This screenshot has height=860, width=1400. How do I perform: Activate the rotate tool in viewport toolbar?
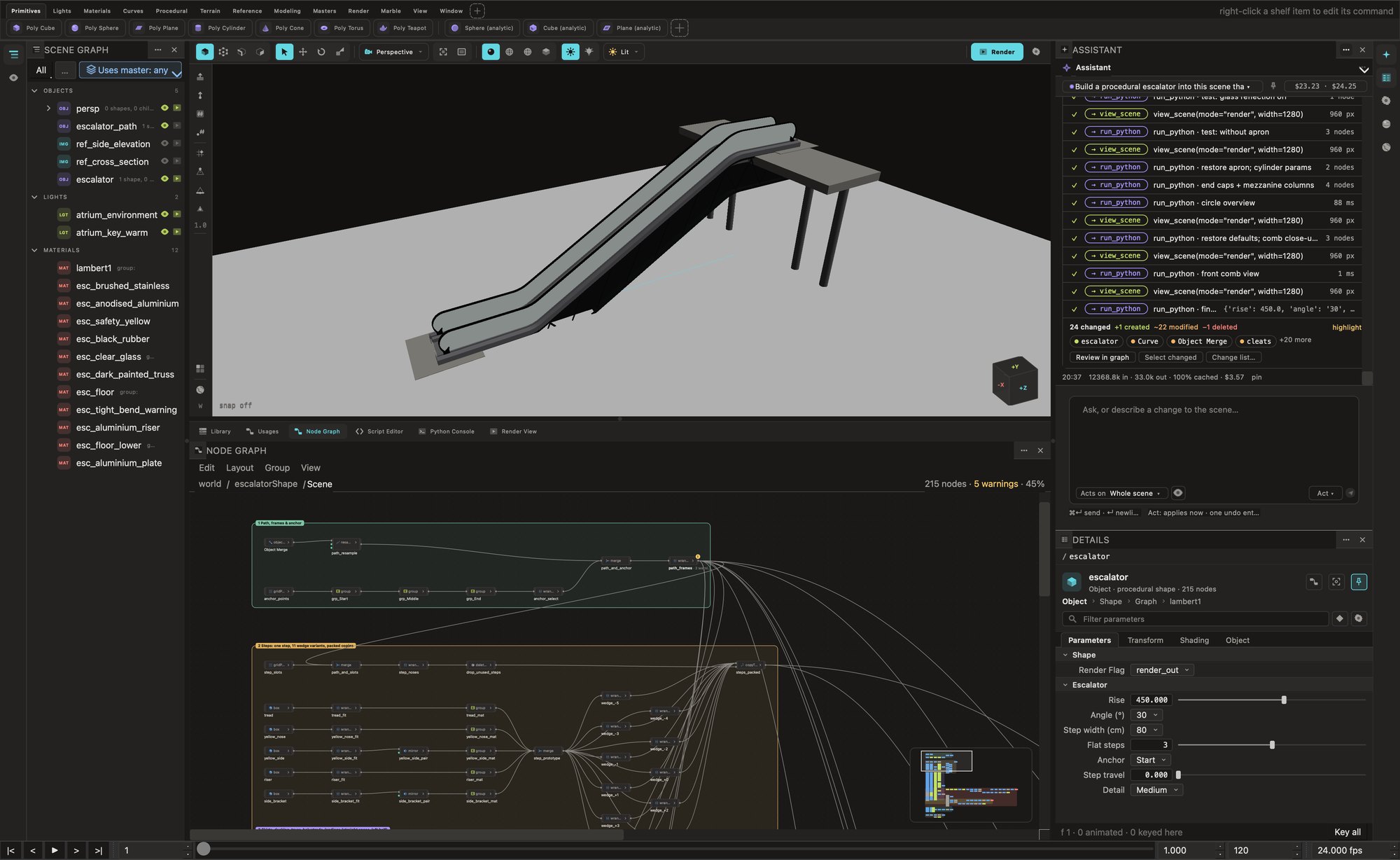pos(321,52)
